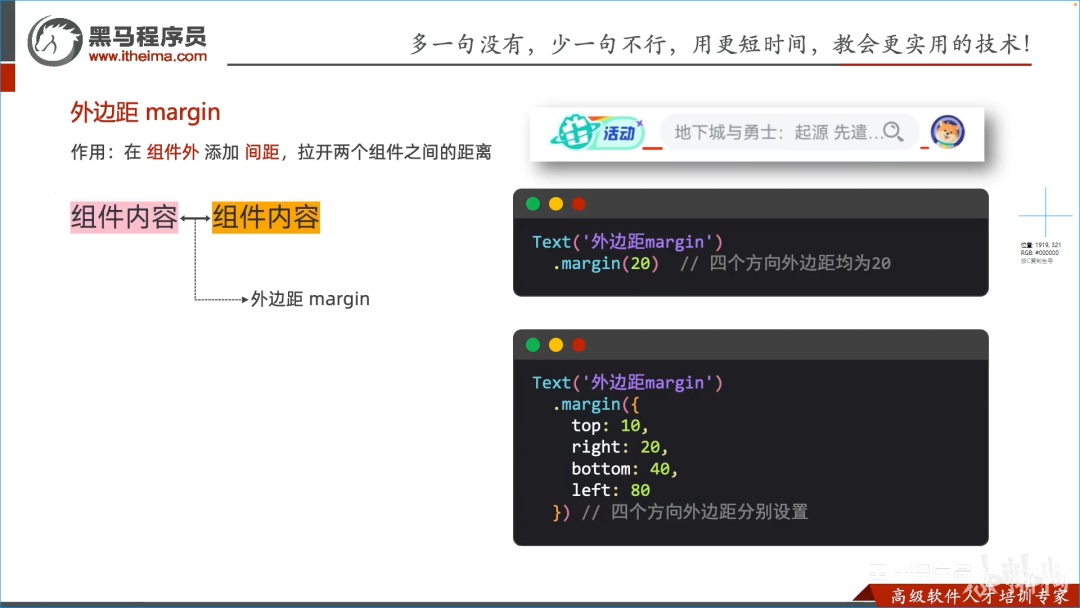Viewport: 1080px width, 608px height.
Task: Click the 高级软件人才培训专家 banner
Action: 979,596
